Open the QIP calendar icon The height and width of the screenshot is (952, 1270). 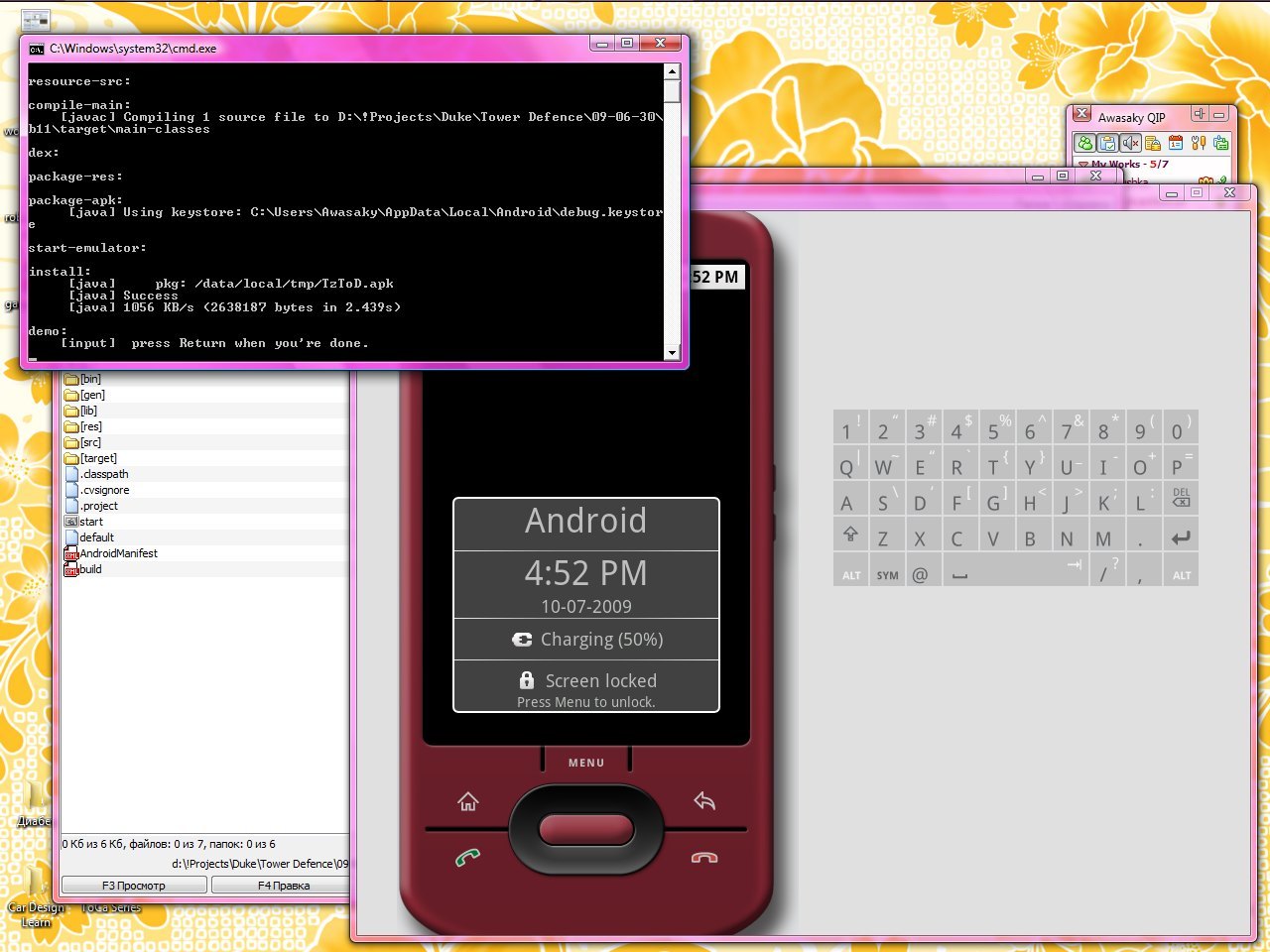[1176, 144]
